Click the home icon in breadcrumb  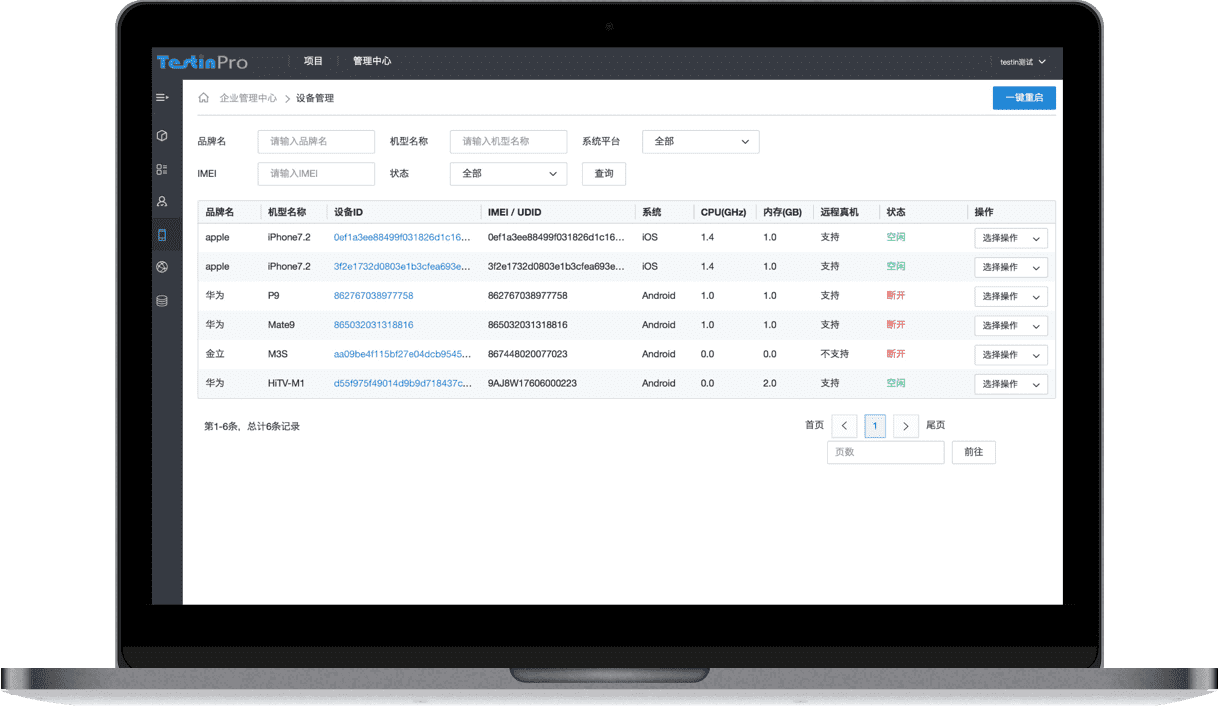click(x=204, y=98)
